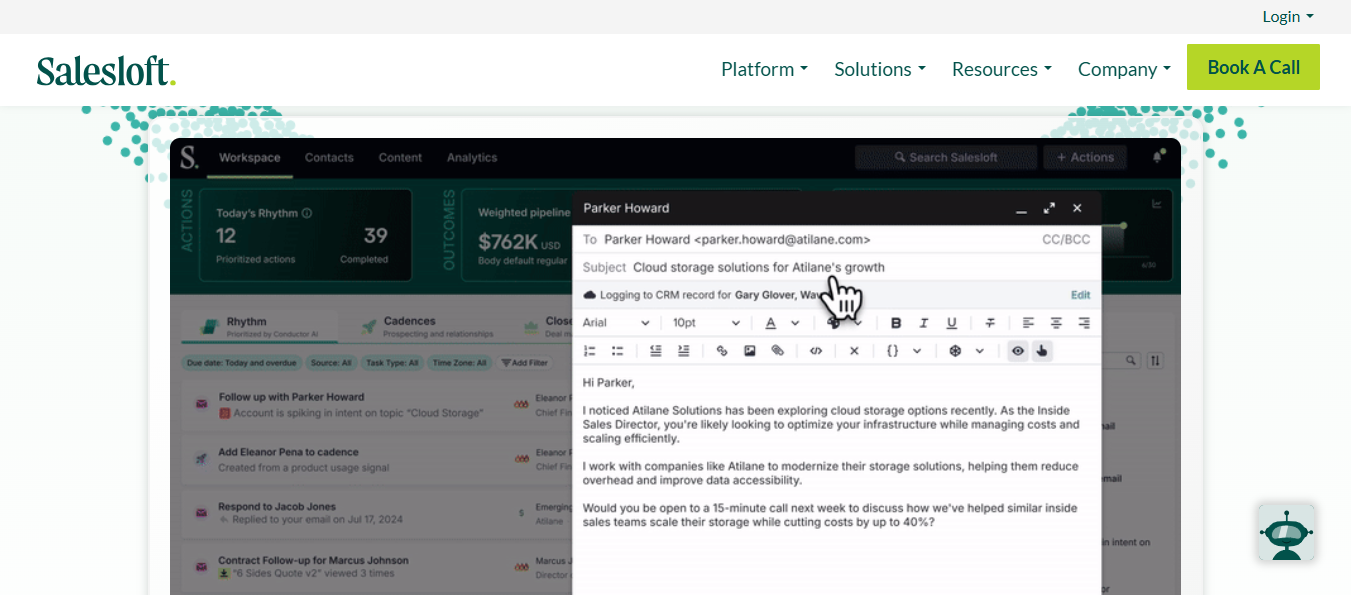The image size is (1351, 595).
Task: Click the Salesloft S logo in app bar
Action: click(189, 157)
